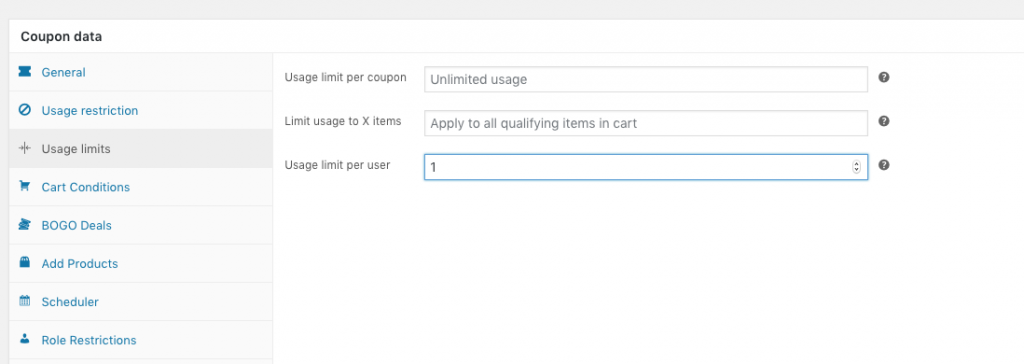1024x364 pixels.
Task: Show help for Limit usage to X items
Action: click(884, 121)
